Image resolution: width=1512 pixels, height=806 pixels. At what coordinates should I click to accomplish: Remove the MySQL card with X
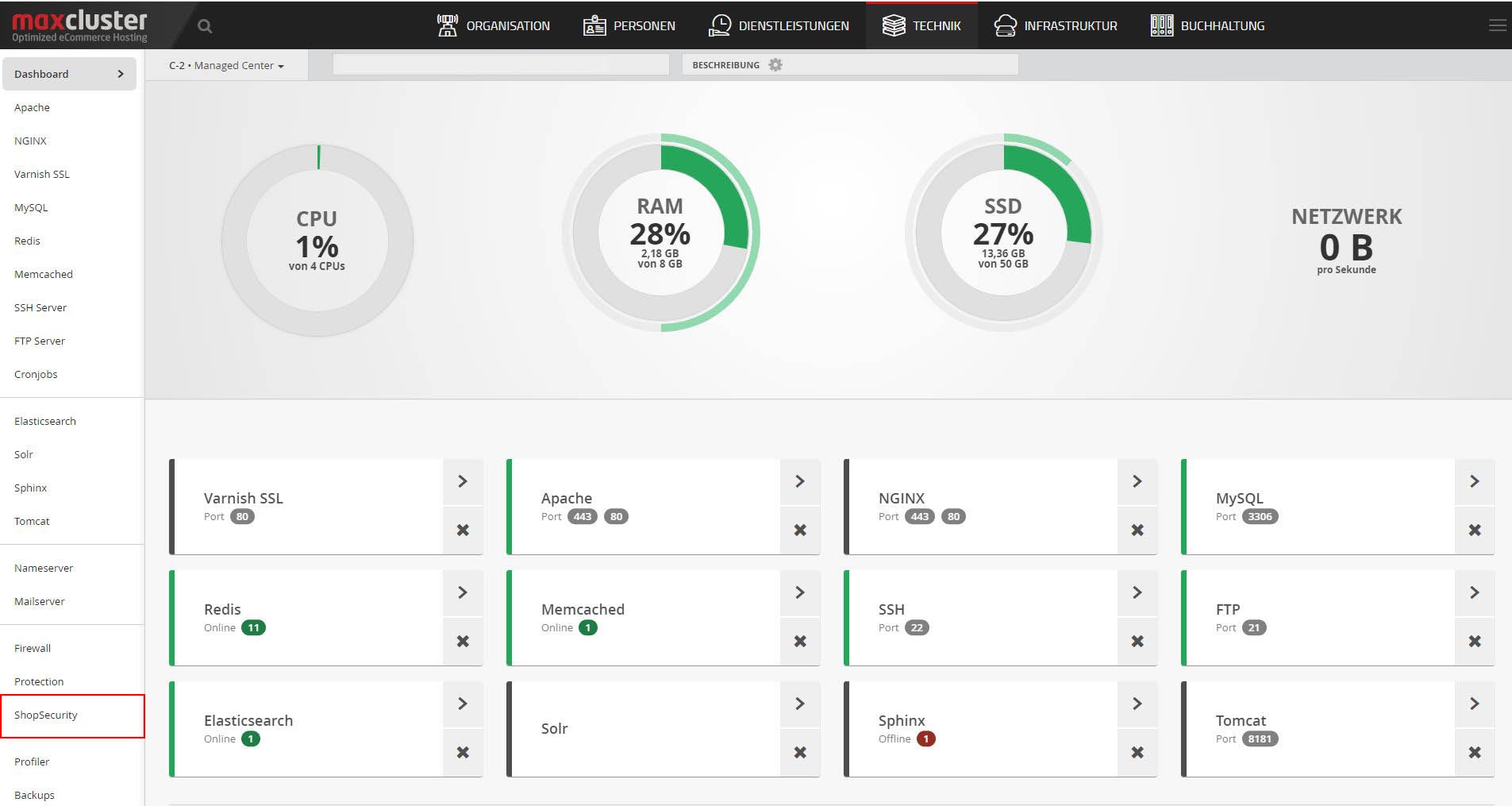tap(1475, 530)
